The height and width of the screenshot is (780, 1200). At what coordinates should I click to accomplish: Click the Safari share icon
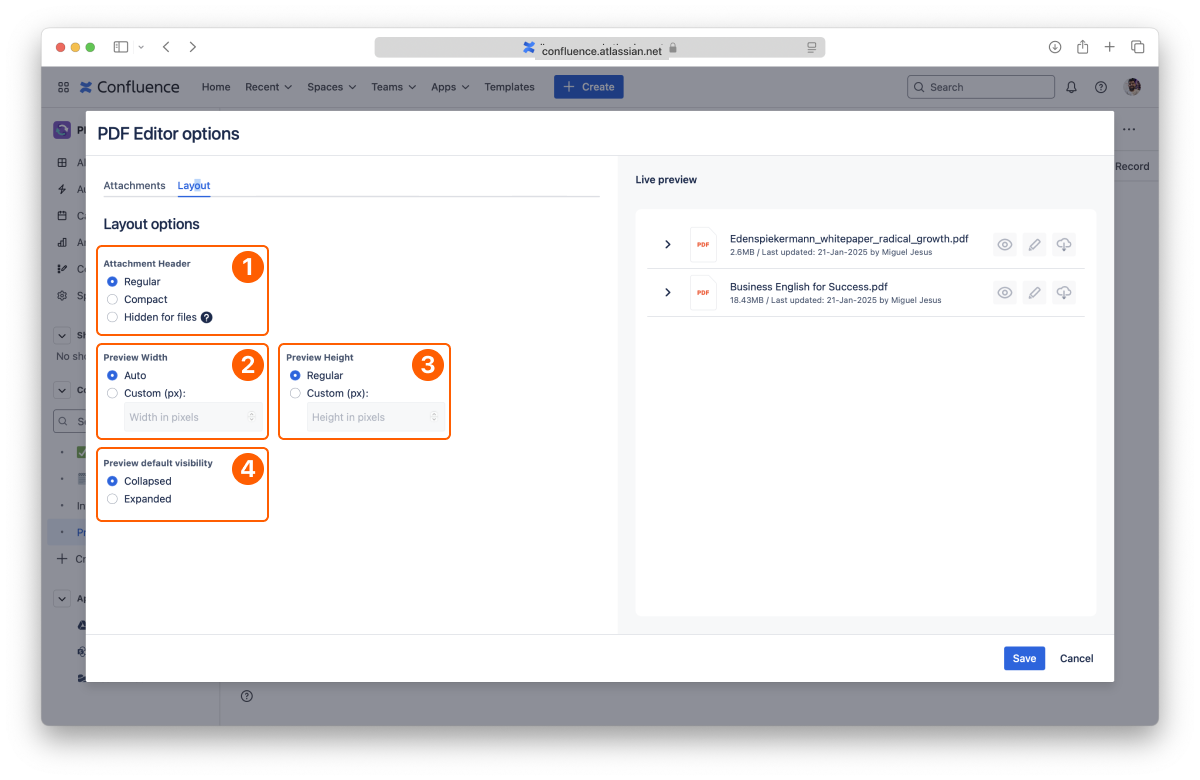[x=1083, y=47]
